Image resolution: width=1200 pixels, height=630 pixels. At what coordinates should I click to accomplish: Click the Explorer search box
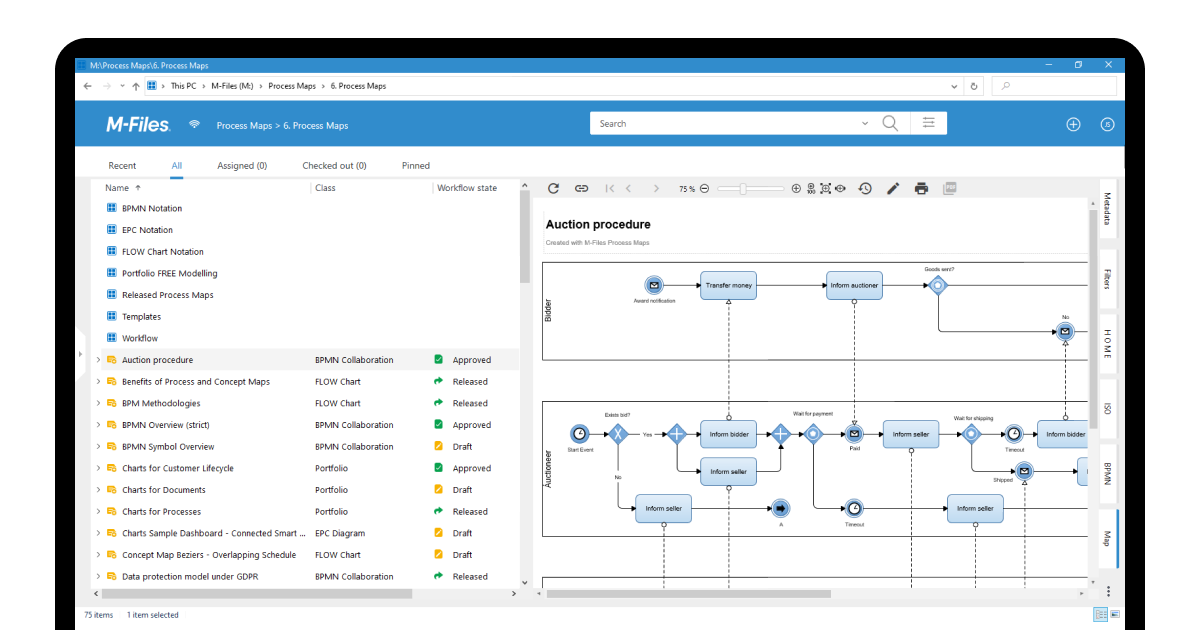pyautogui.click(x=1054, y=86)
